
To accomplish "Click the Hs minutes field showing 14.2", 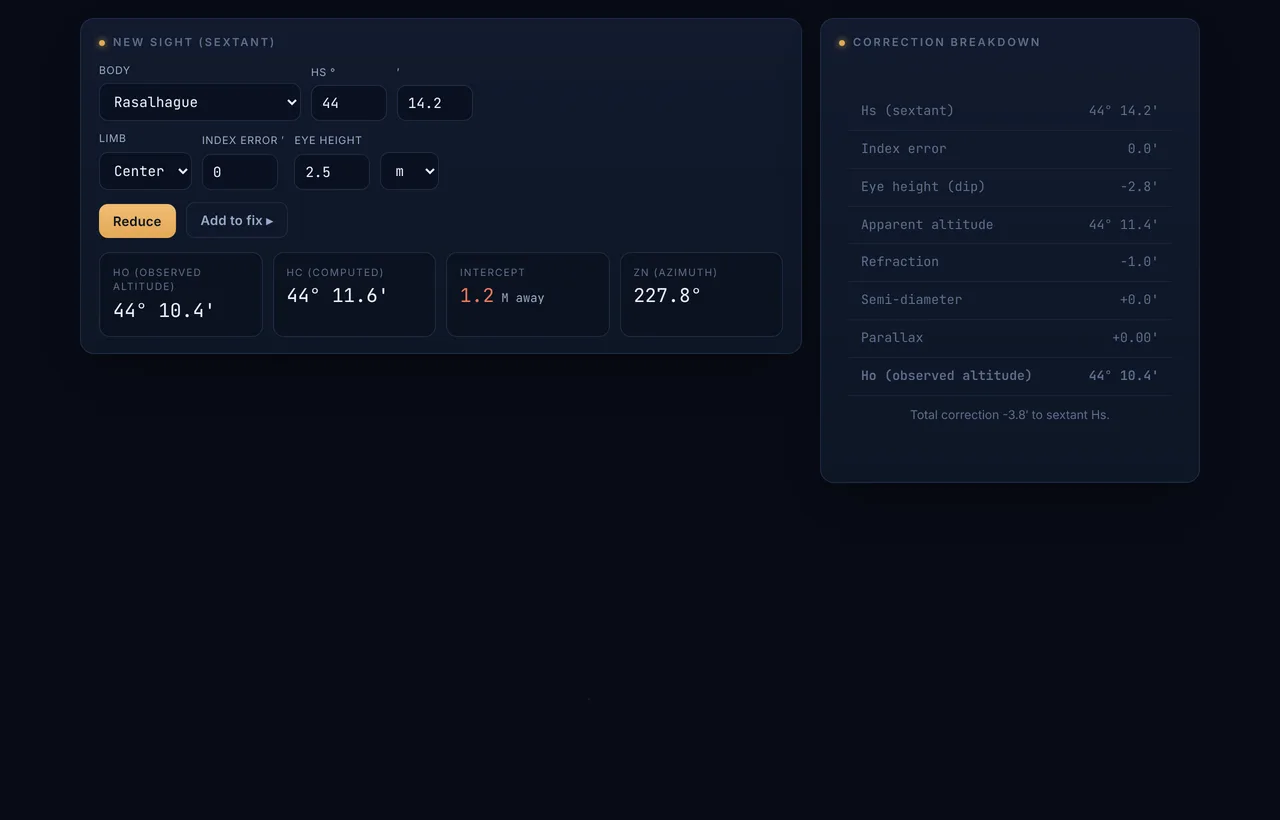I will point(435,103).
